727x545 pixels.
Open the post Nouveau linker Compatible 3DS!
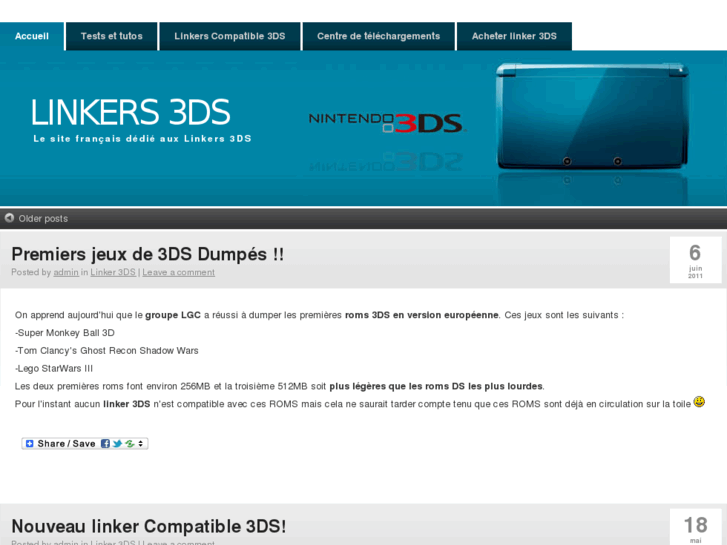coord(148,526)
